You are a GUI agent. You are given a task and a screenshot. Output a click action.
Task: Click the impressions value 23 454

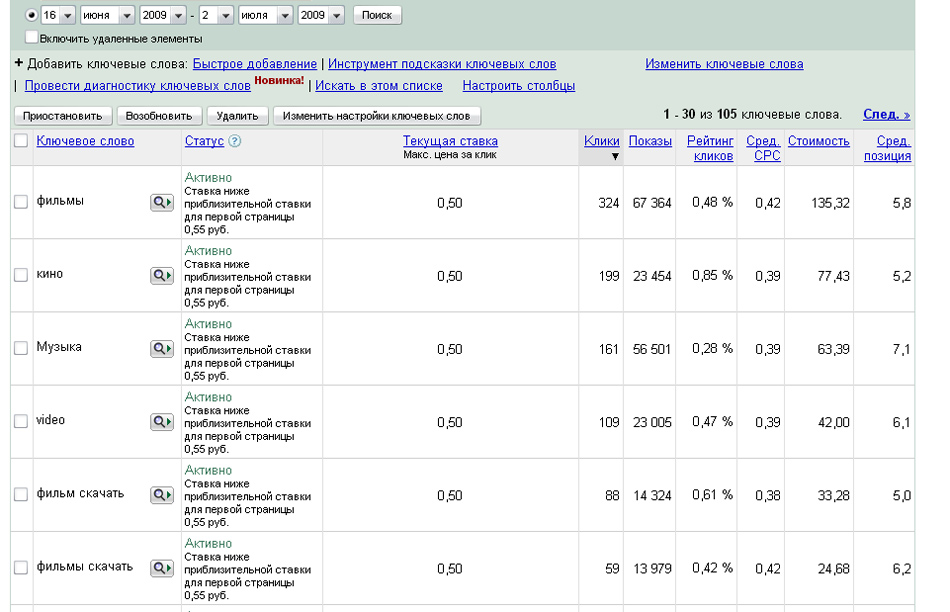[652, 276]
